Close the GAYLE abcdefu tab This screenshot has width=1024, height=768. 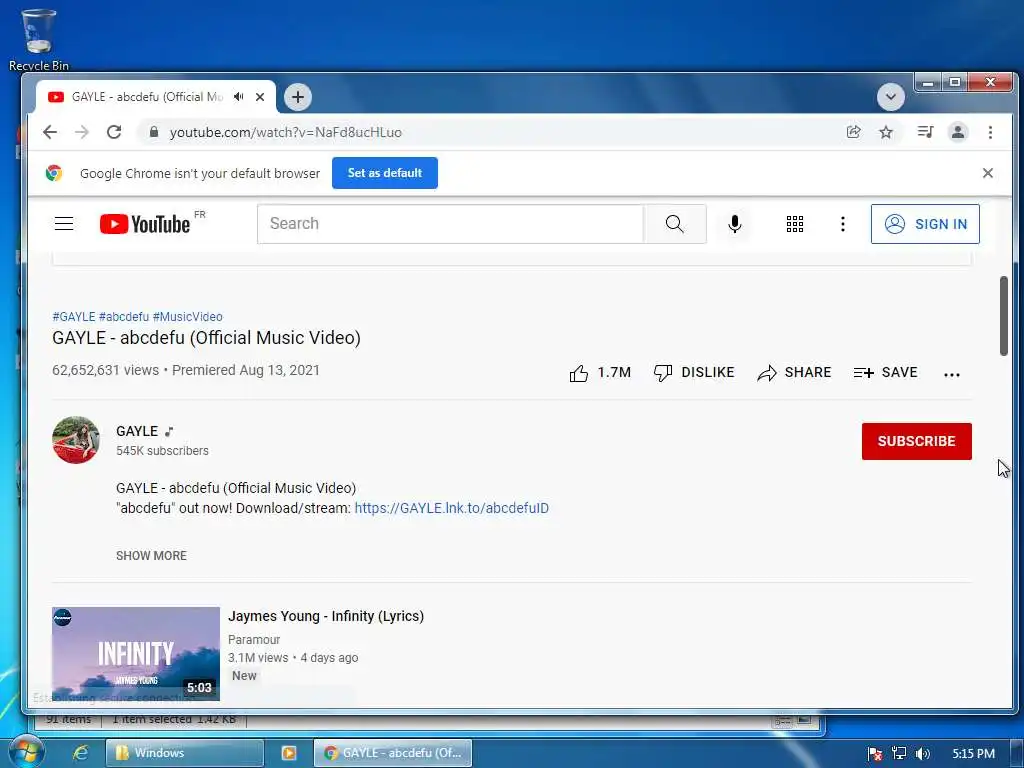(x=260, y=97)
